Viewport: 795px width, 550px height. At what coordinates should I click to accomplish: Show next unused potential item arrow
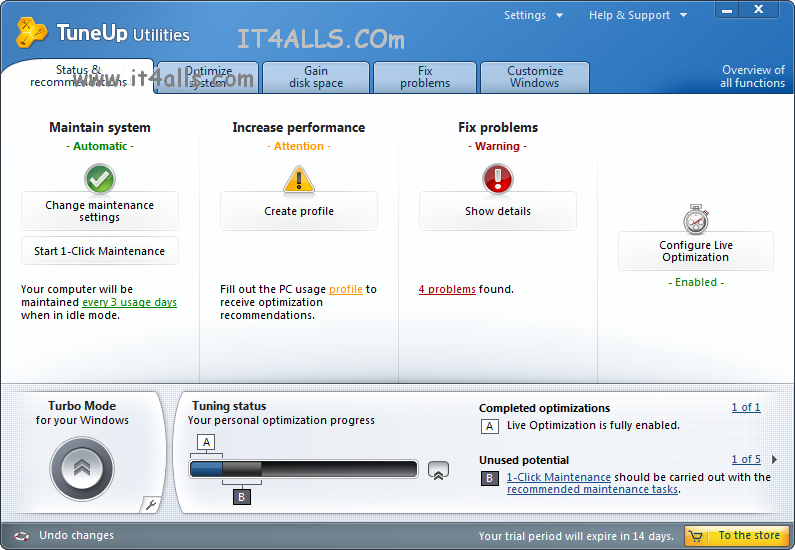774,459
